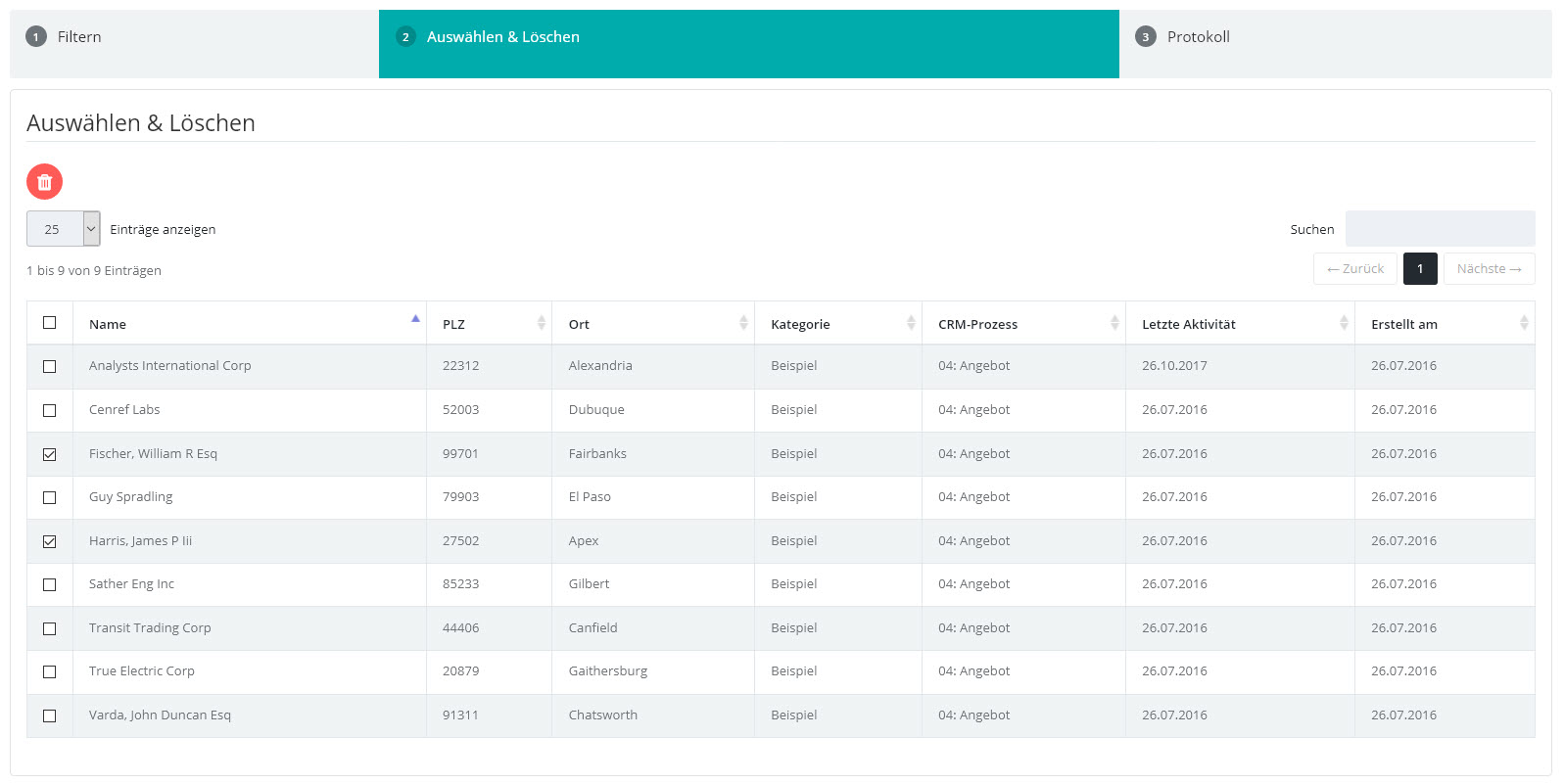
Task: Sort by Ort column sort icon
Action: point(743,323)
